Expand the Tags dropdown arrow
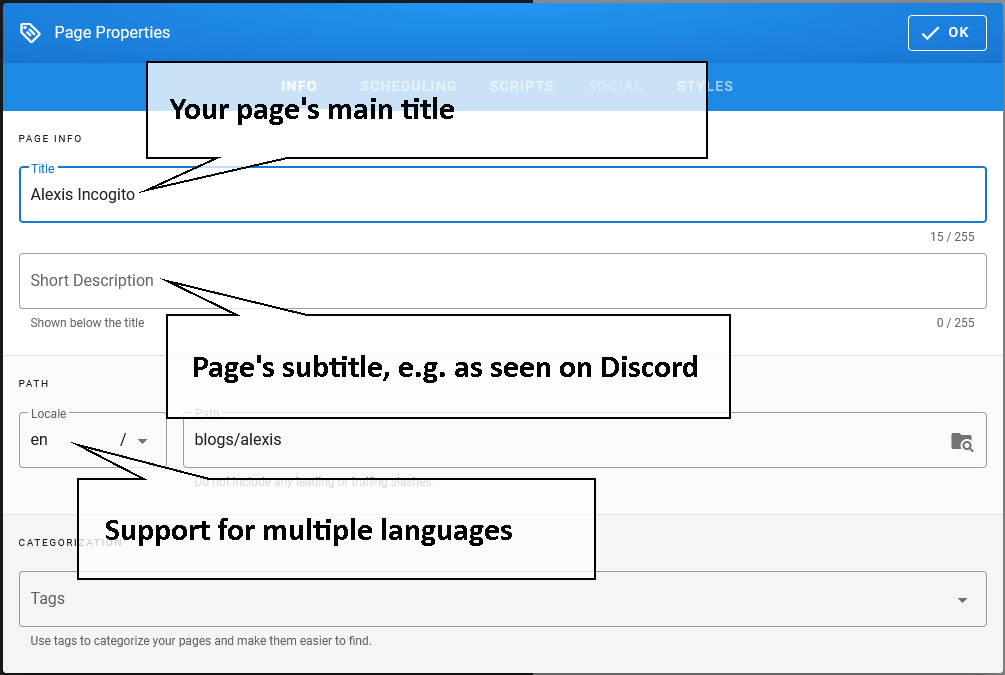Image resolution: width=1005 pixels, height=675 pixels. pyautogui.click(x=962, y=600)
